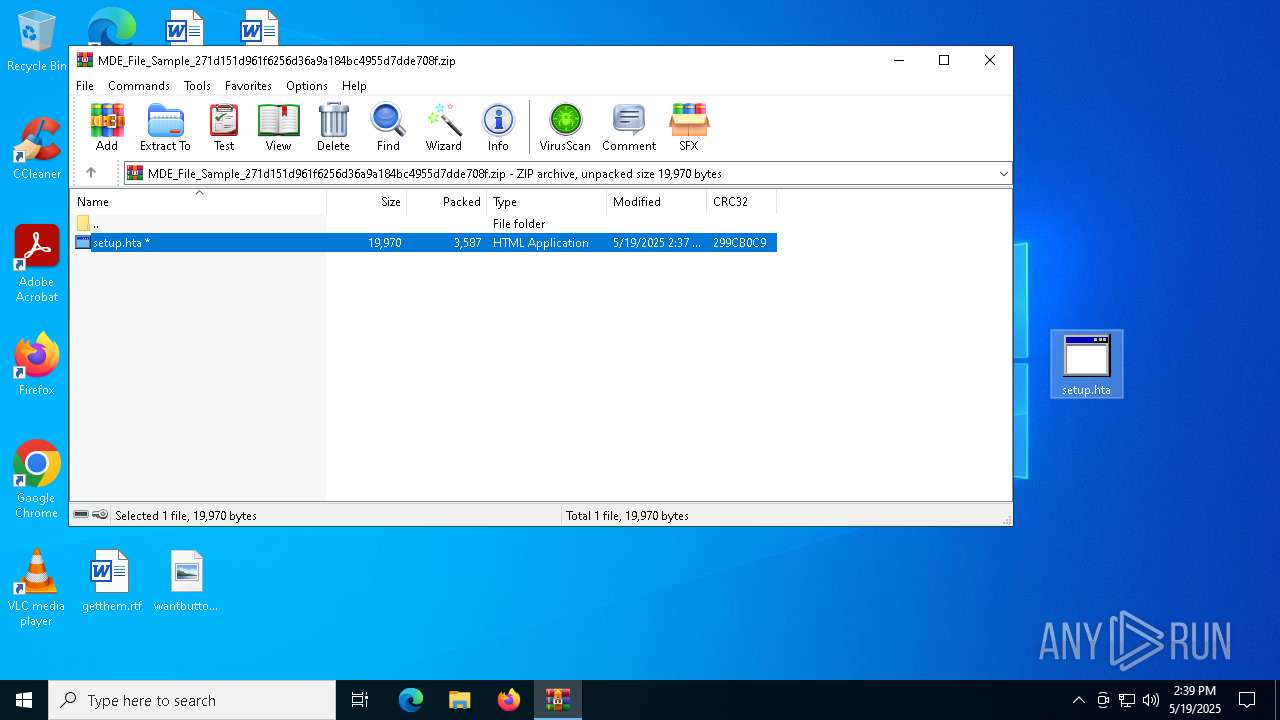Screen dimensions: 1280x720
Task: Click 'Total 1 file, 19,970 bytes' status text
Action: (x=627, y=516)
